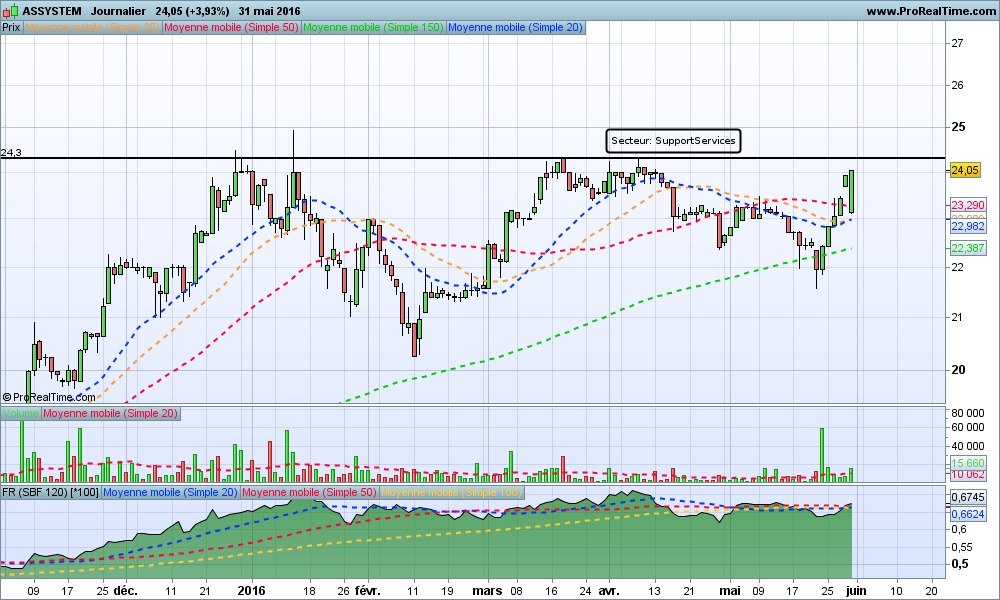This screenshot has height=600, width=1000.
Task: Click the candlestick chart icon next to ASSYSTEM
Action: tap(11, 10)
